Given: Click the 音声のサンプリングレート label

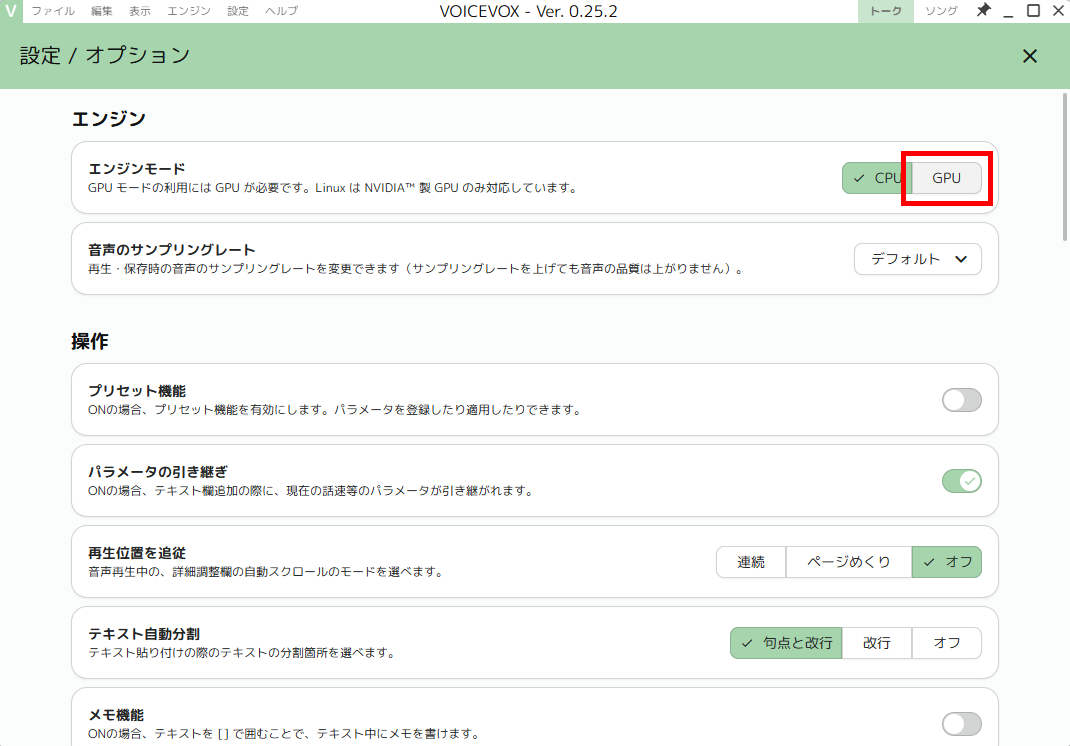Looking at the screenshot, I should click(171, 250).
